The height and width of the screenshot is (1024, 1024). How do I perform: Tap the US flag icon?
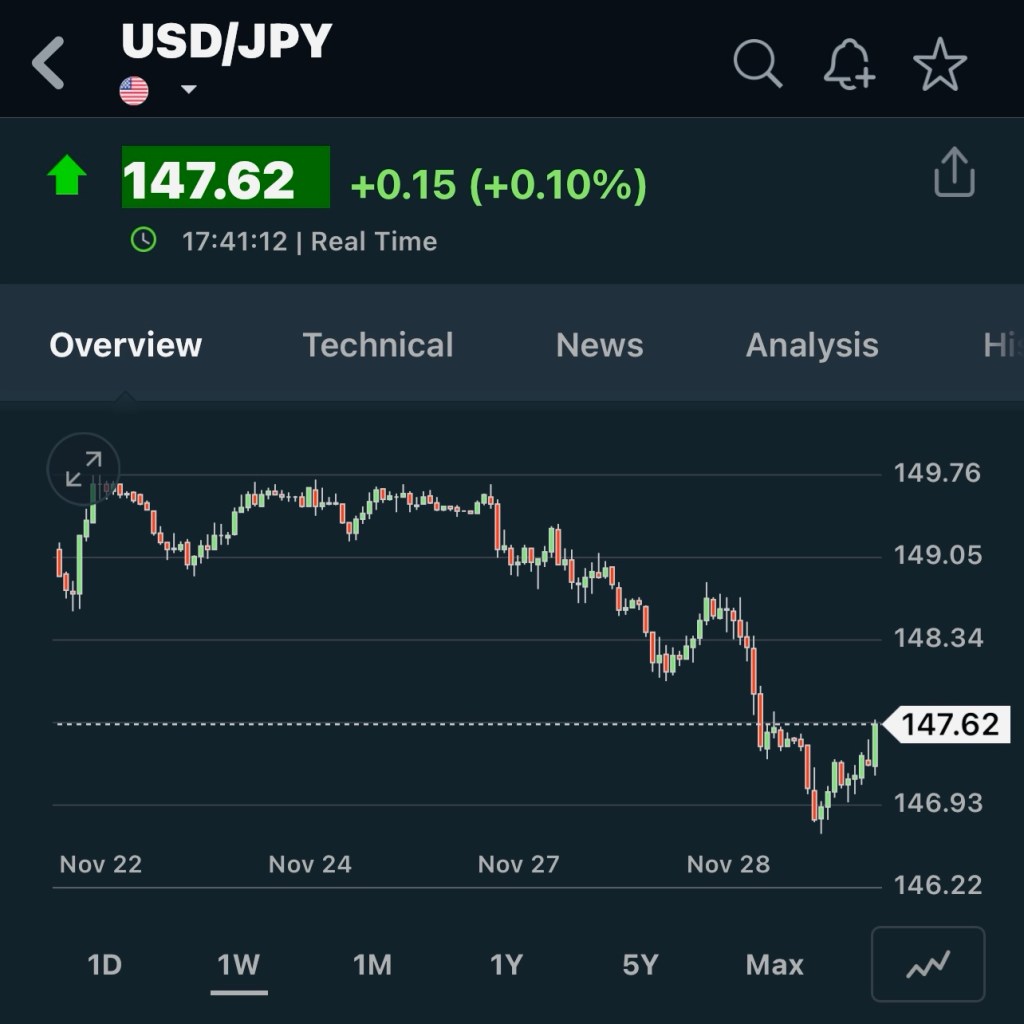pos(134,91)
